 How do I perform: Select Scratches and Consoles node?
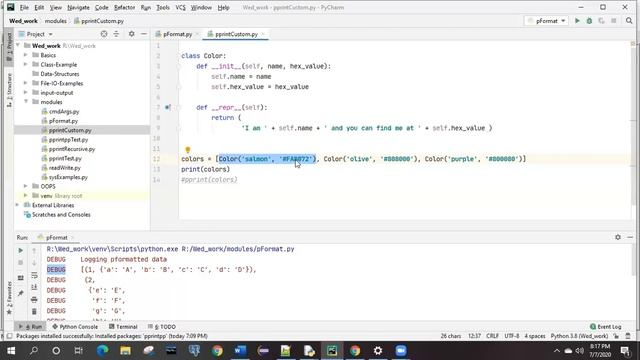[57, 214]
